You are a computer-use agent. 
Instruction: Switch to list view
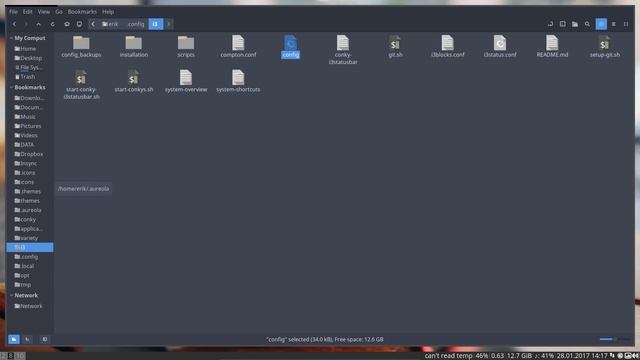[613, 24]
